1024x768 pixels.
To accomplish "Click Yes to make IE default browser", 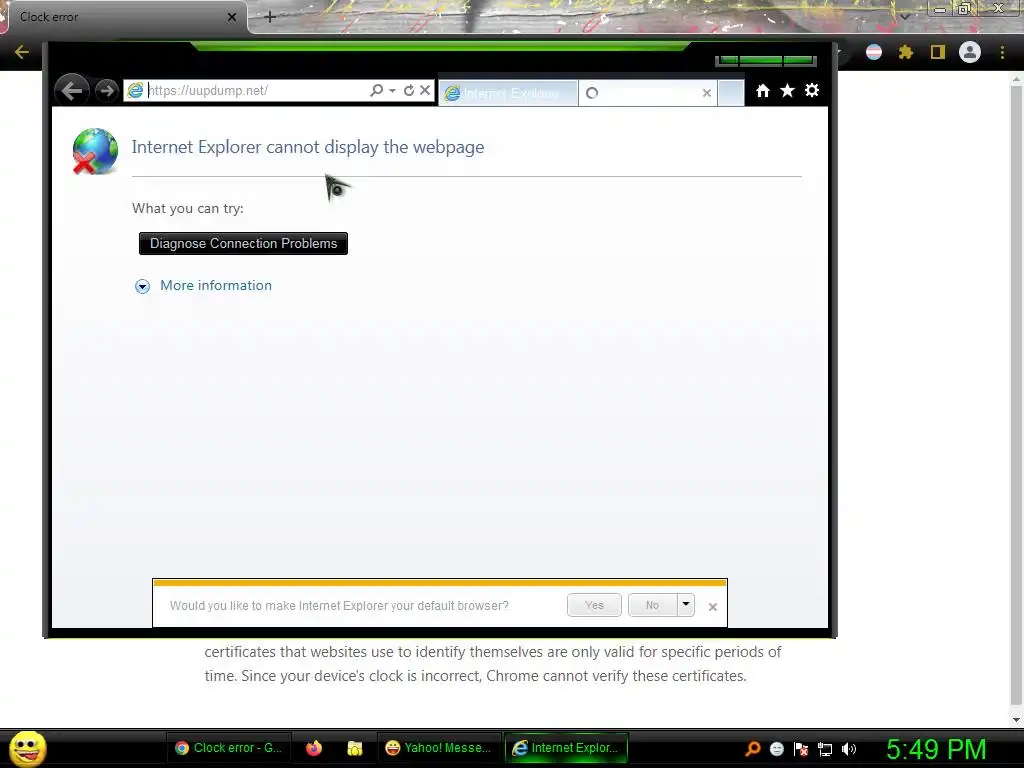I will [x=594, y=605].
